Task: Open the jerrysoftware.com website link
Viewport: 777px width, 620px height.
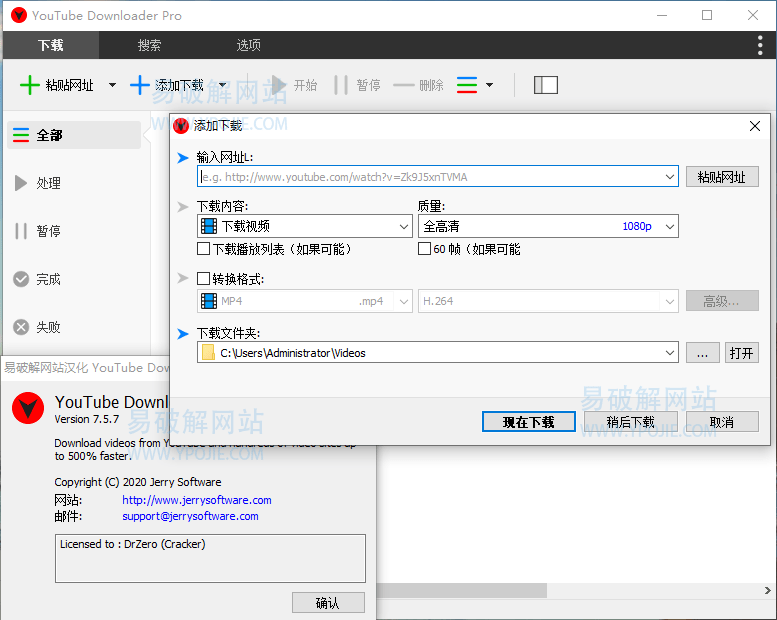Action: (197, 500)
